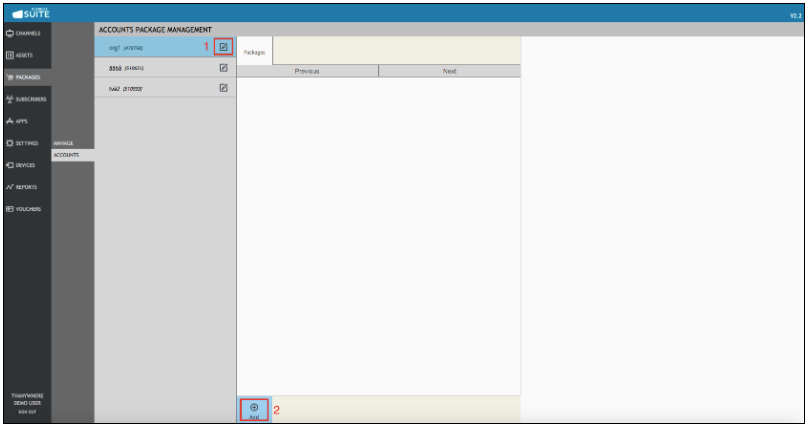Click the Accounts Package Management heading
The height and width of the screenshot is (425, 809).
coord(155,30)
